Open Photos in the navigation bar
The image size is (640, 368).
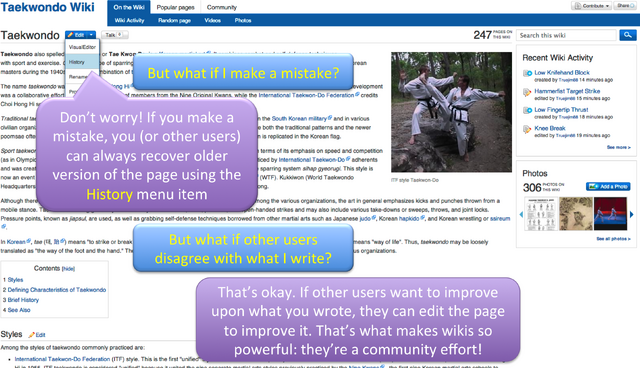click(243, 20)
